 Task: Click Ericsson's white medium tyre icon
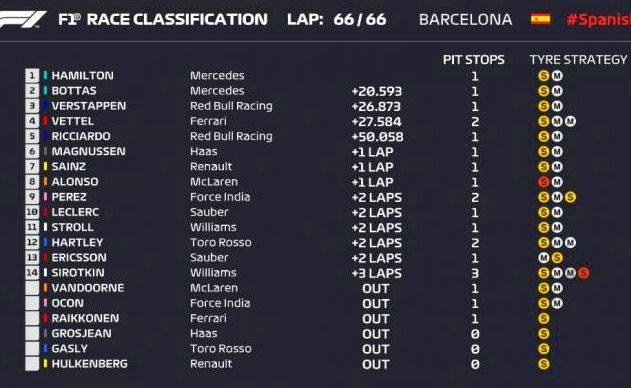click(544, 258)
